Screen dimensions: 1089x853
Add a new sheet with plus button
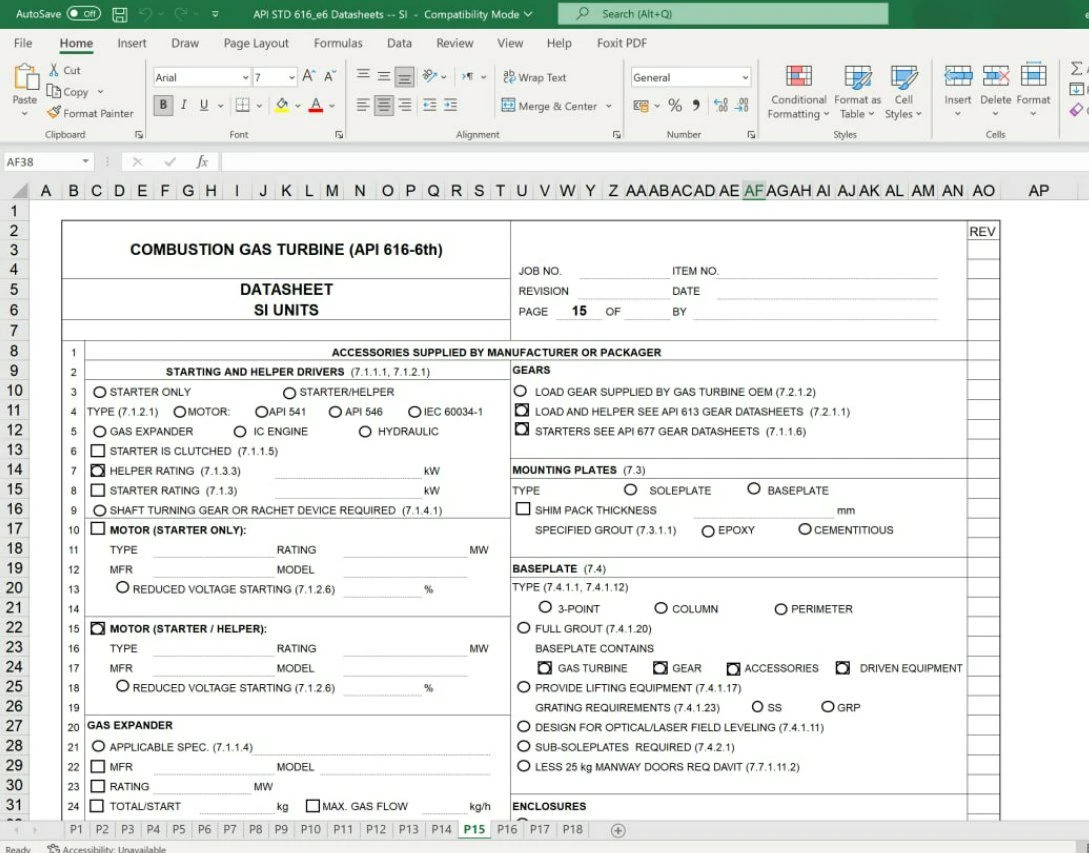[618, 830]
